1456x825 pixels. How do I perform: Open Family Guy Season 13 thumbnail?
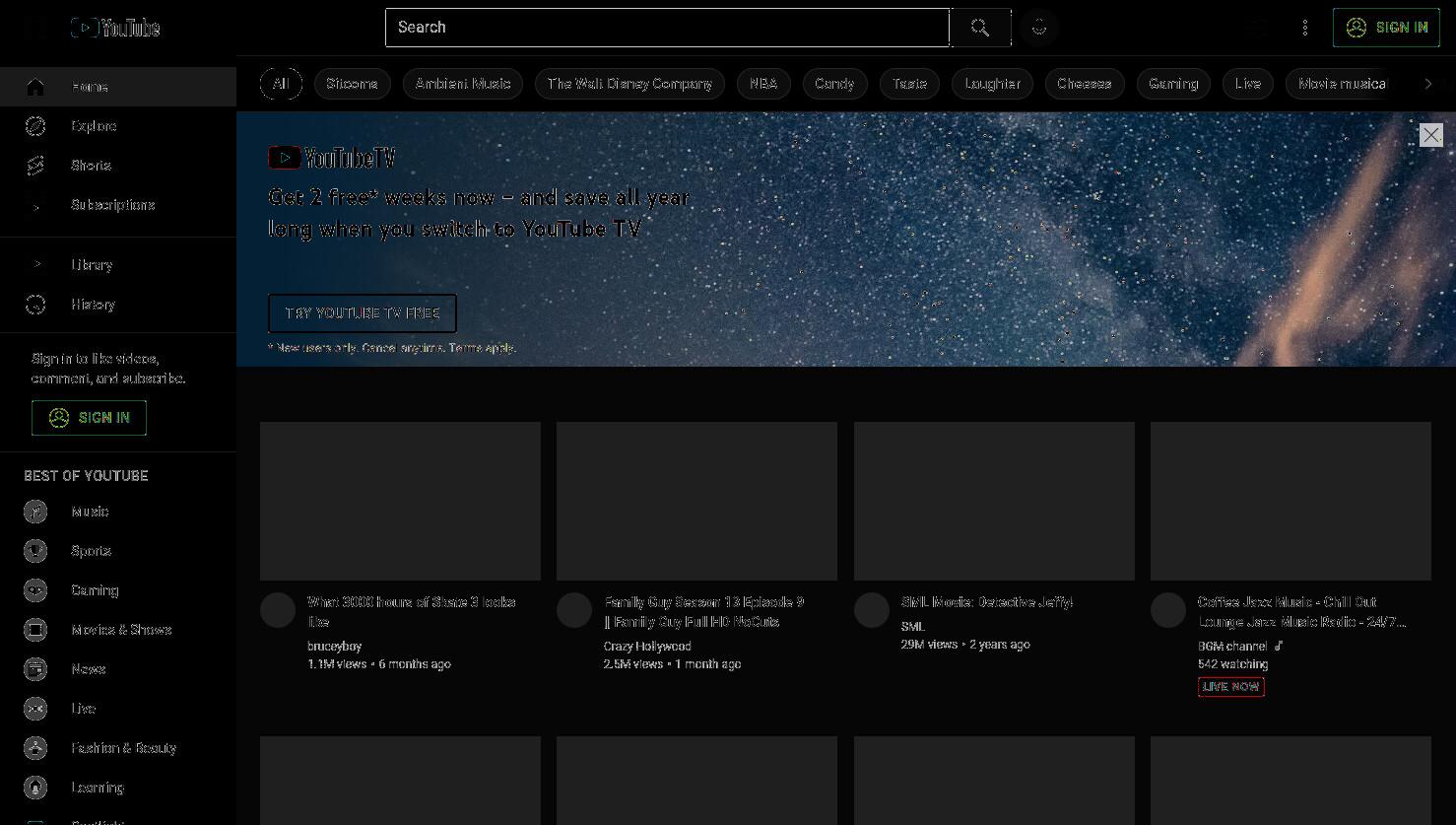click(696, 501)
